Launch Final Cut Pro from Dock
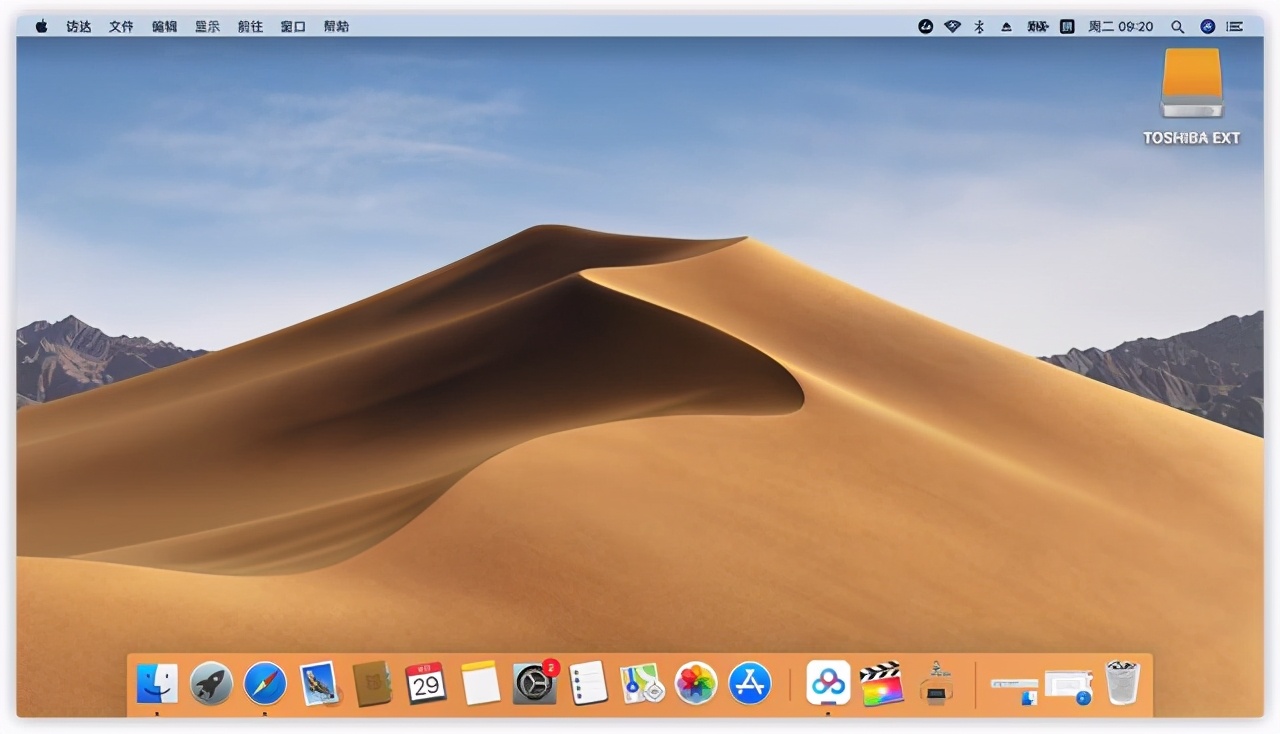 (881, 684)
